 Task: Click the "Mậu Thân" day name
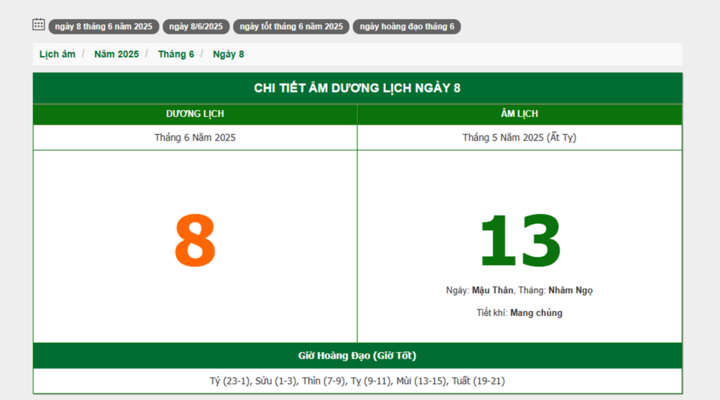492,291
